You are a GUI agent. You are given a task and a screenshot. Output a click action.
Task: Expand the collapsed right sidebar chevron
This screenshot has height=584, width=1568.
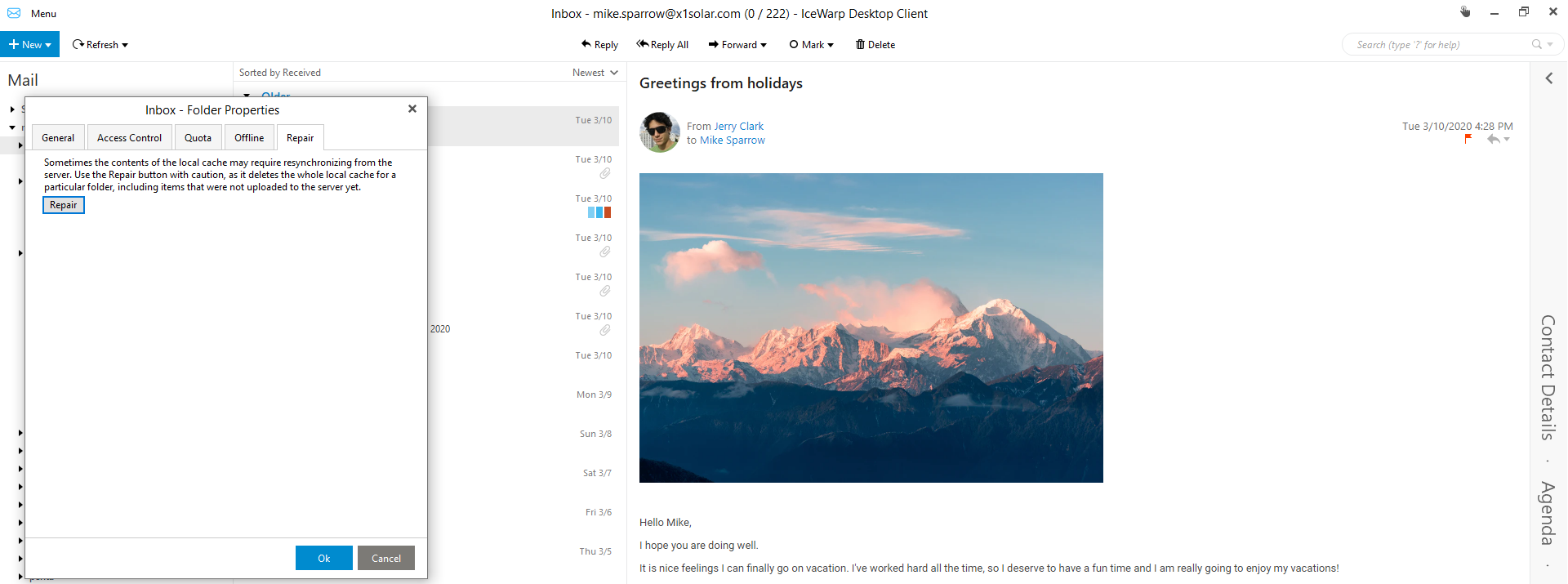tap(1548, 78)
